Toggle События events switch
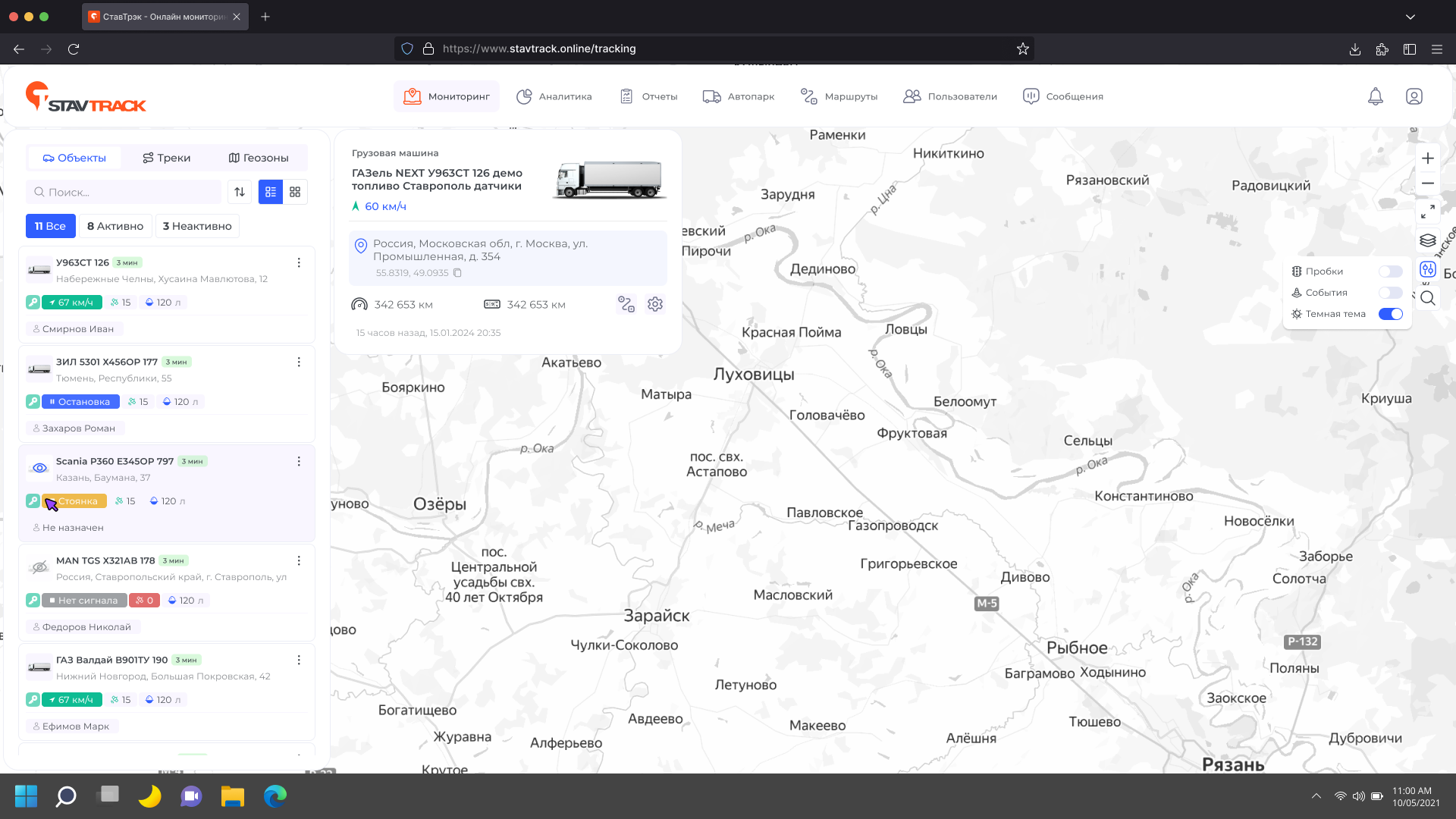Screen dimensions: 1456x819 (1391, 293)
